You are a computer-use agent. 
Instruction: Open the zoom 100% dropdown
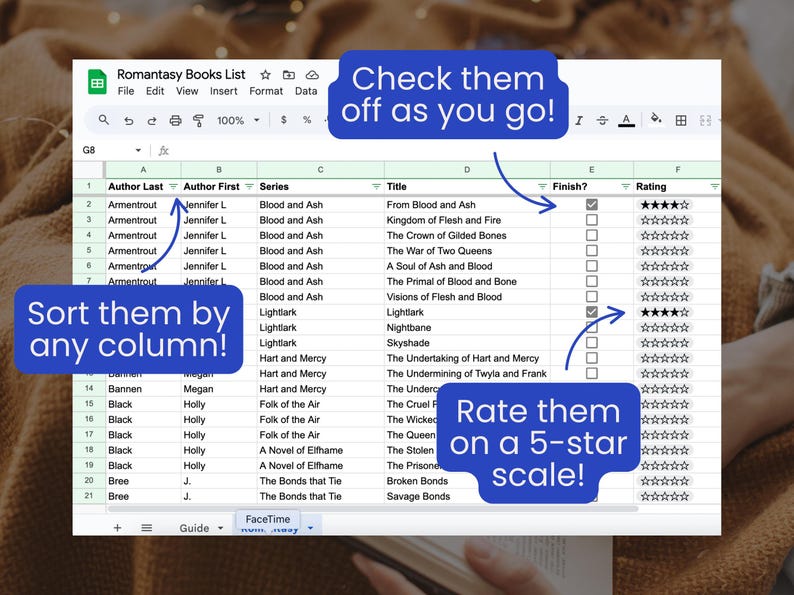click(x=238, y=121)
